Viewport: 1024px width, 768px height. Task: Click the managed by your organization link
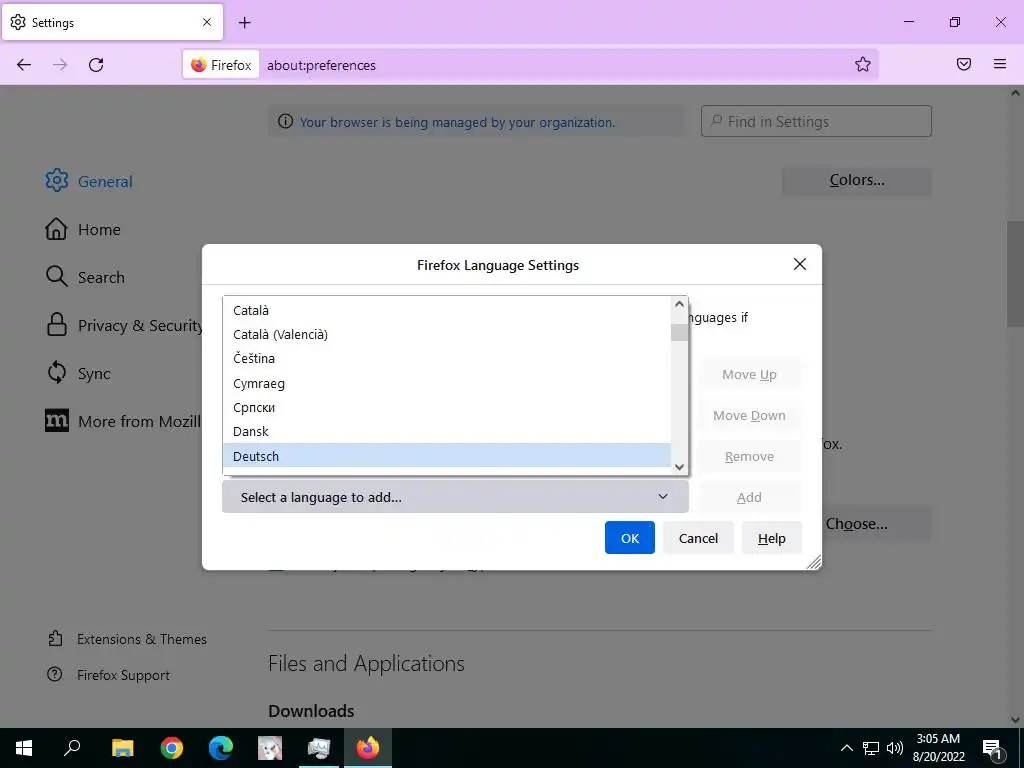[x=457, y=122]
